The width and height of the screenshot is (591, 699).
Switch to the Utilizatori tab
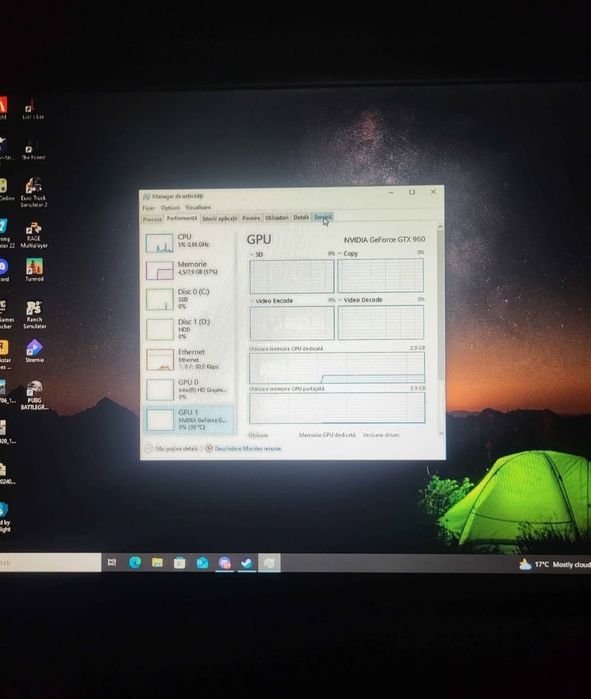276,218
